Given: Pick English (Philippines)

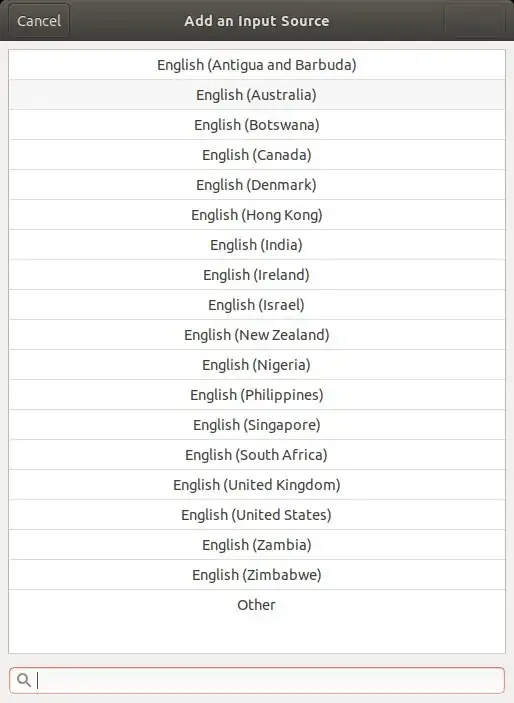Looking at the screenshot, I should pos(257,395).
